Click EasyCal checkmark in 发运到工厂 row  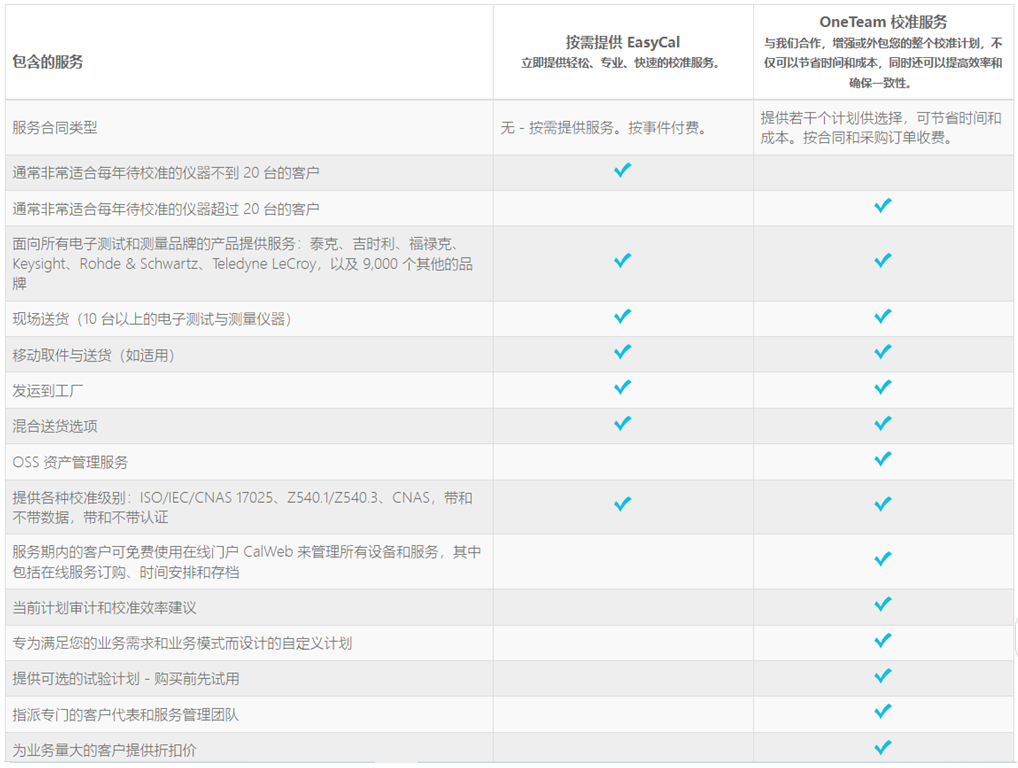(x=622, y=388)
